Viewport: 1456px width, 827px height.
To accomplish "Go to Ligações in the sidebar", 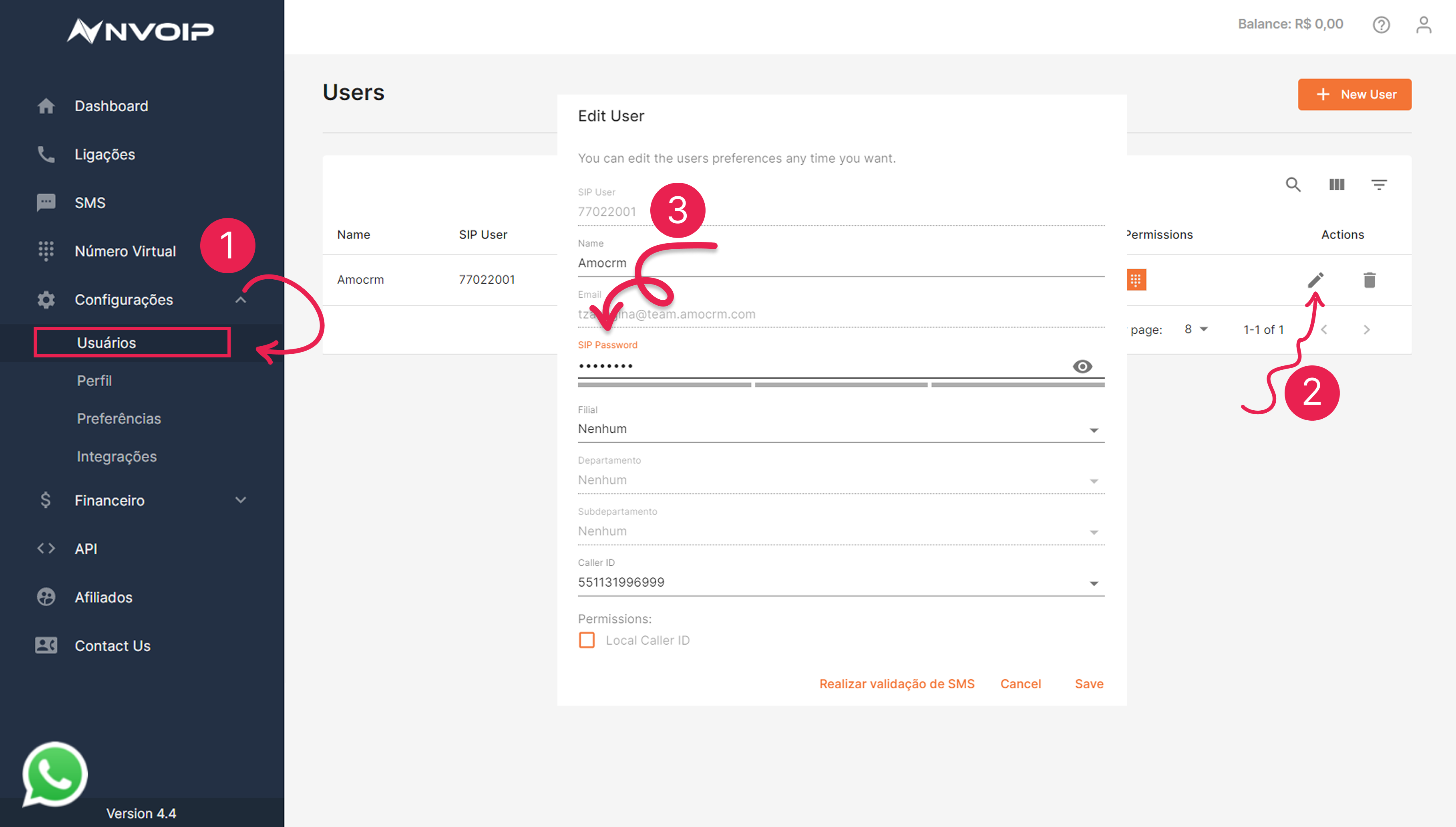I will pyautogui.click(x=105, y=155).
